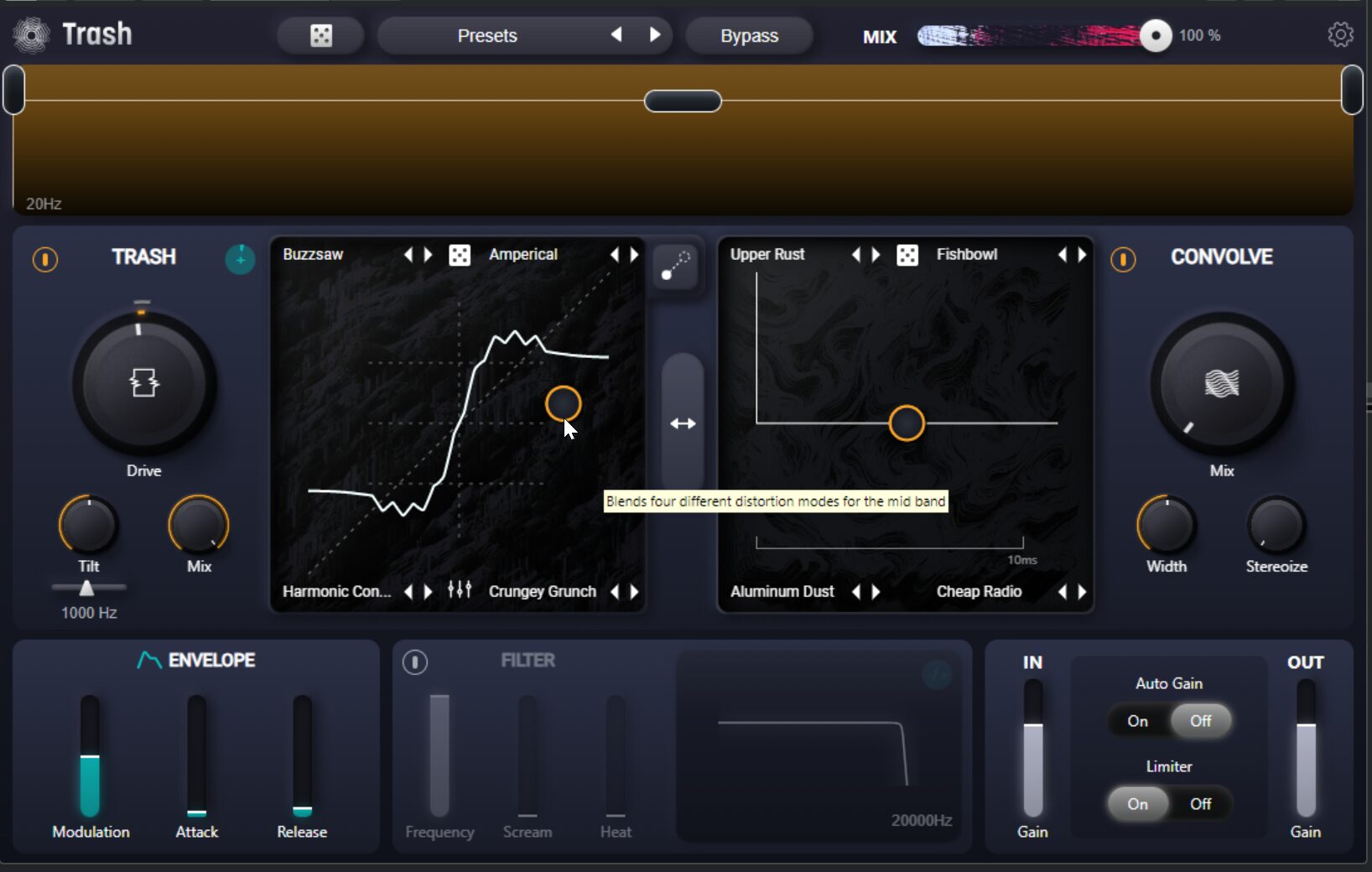Click the OUT Gain slider
The width and height of the screenshot is (1372, 872).
pyautogui.click(x=1306, y=748)
